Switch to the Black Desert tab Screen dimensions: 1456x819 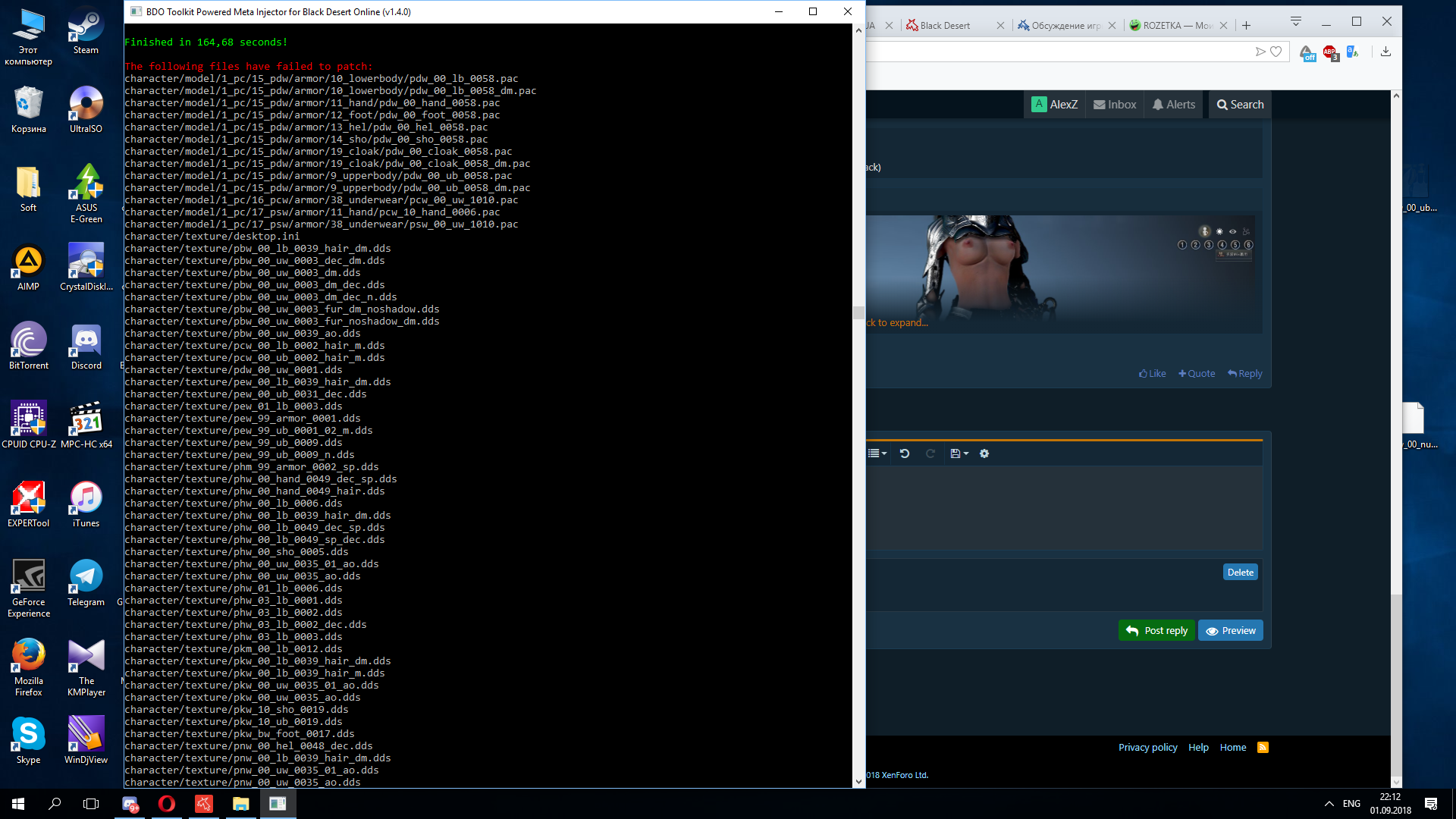[946, 25]
